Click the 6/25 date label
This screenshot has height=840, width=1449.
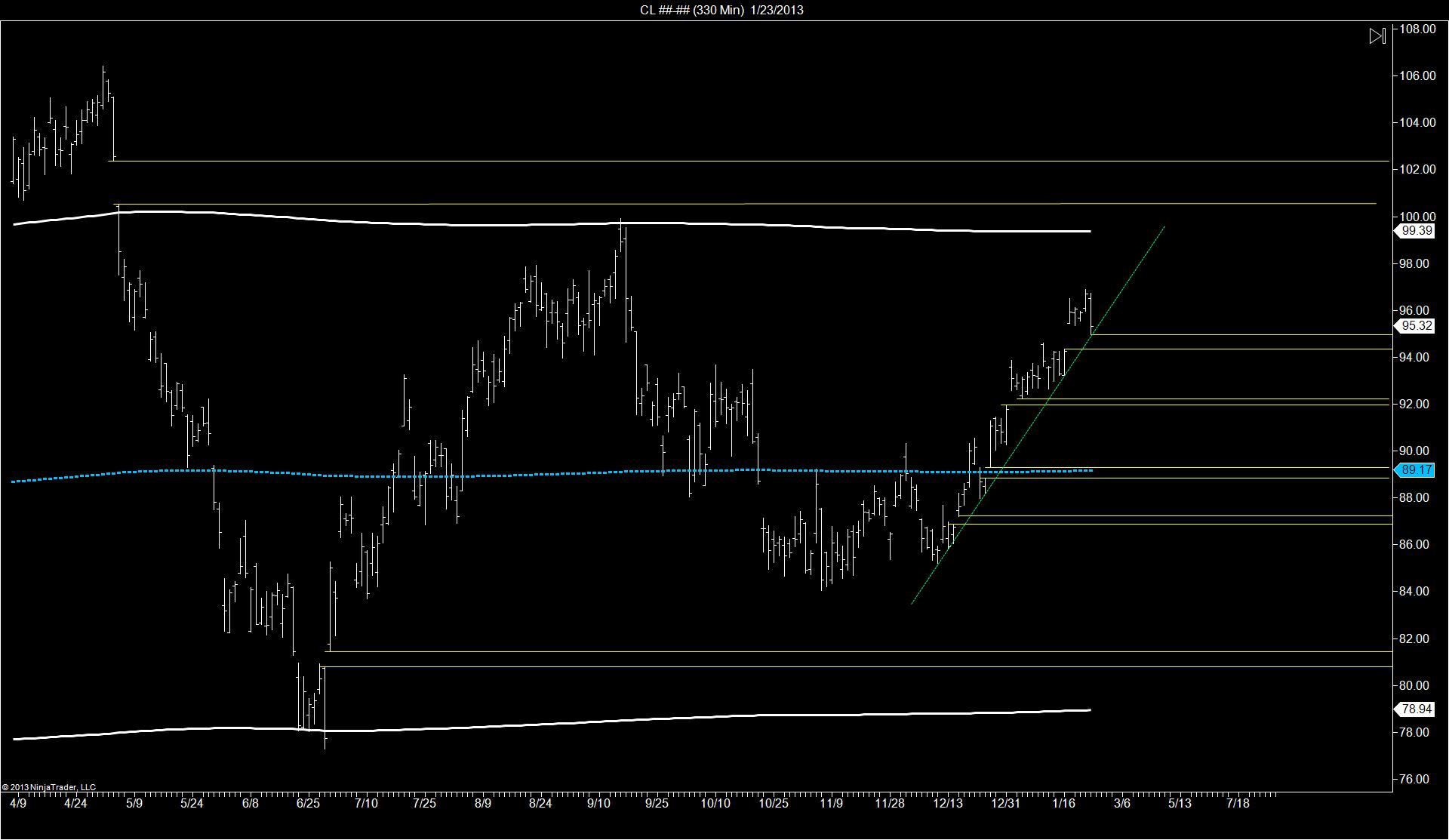click(x=308, y=803)
